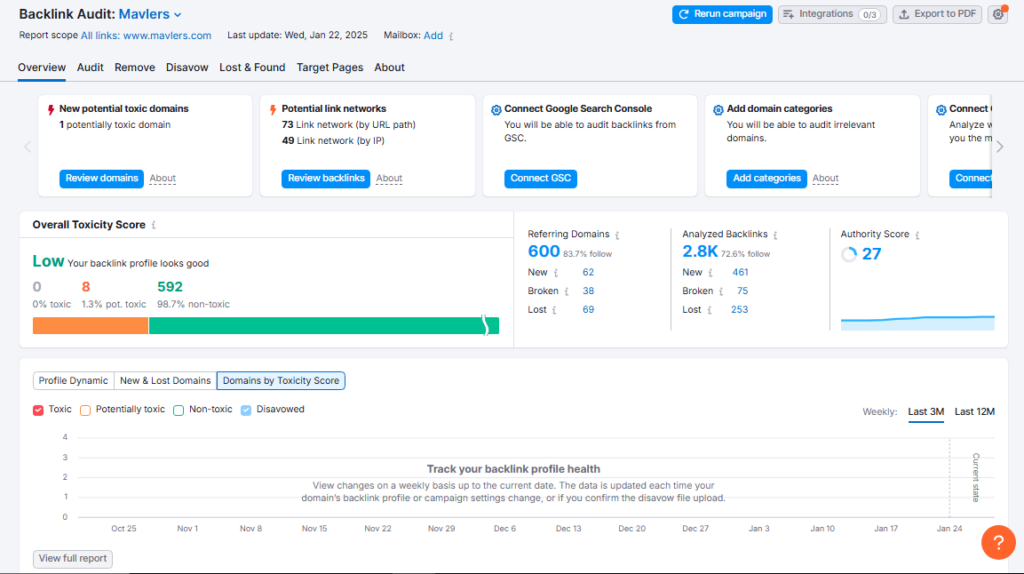Click the Mailbox Add link

pos(433,35)
